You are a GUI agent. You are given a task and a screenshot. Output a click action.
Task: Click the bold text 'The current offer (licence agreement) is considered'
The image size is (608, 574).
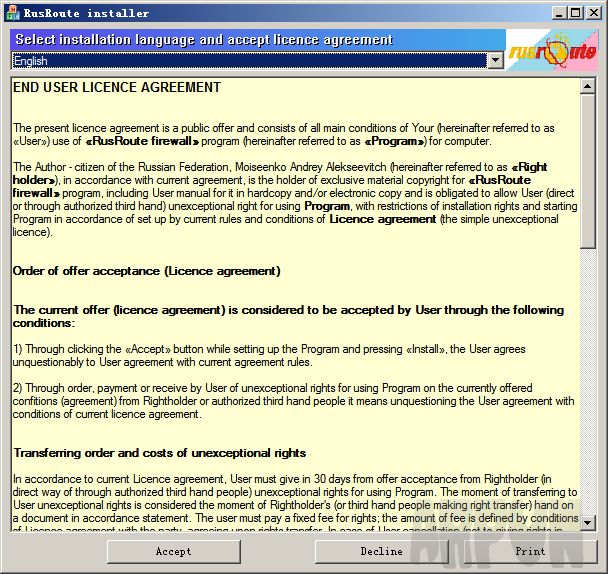tap(288, 316)
